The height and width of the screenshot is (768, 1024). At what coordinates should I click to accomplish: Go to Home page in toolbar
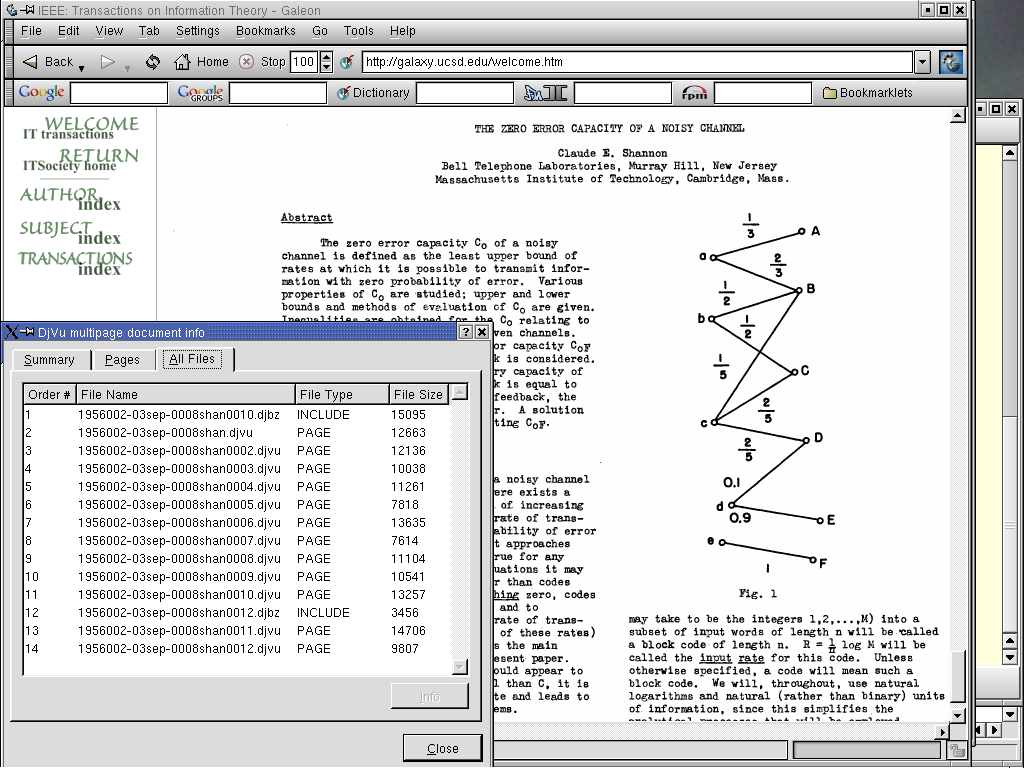pos(201,62)
